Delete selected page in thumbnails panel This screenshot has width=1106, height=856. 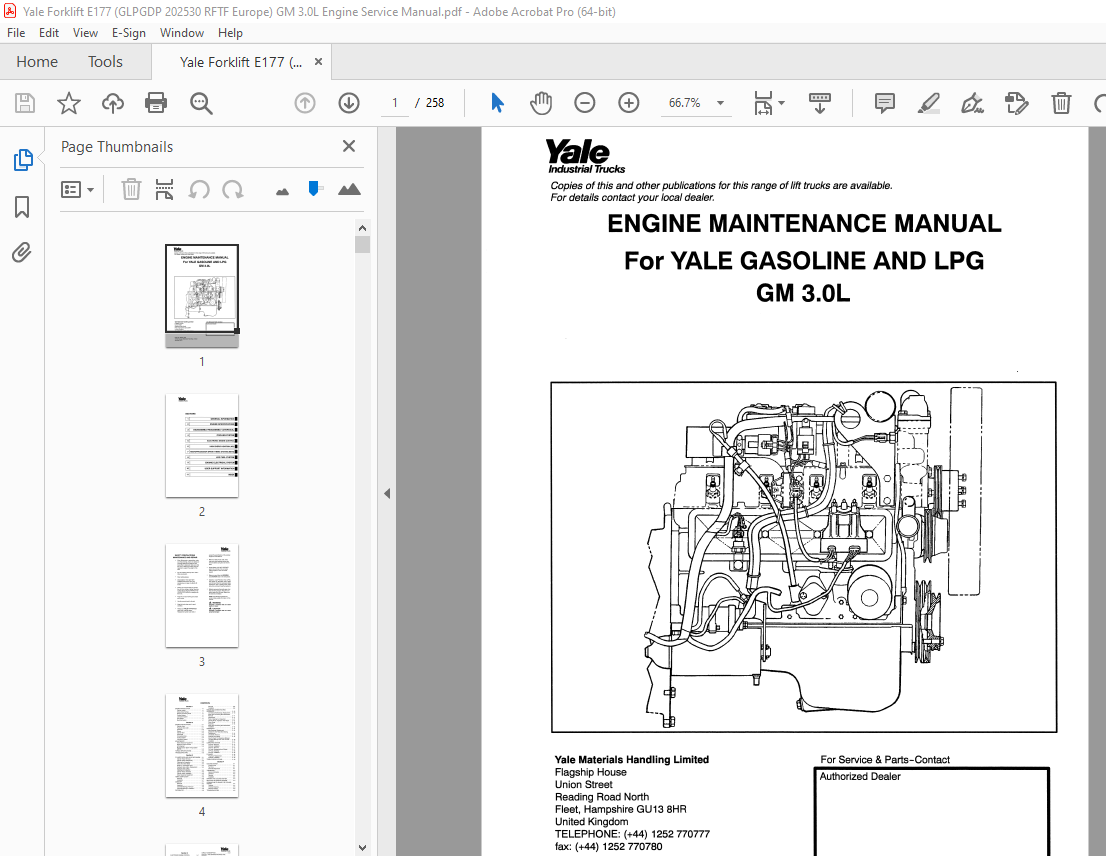point(131,190)
